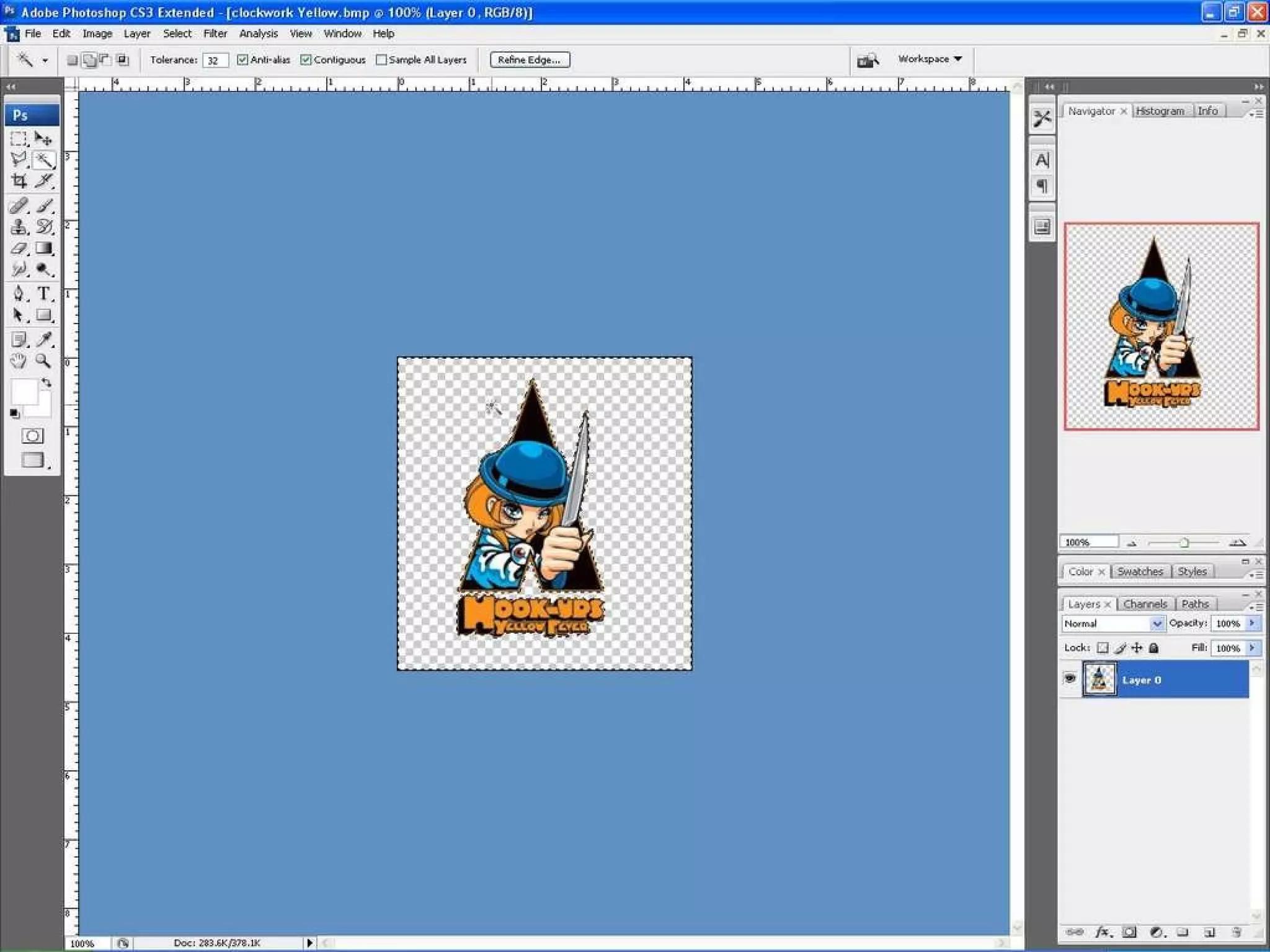Screen dimensions: 1270x952
Task: Choose the Gradient tool
Action: (43, 249)
